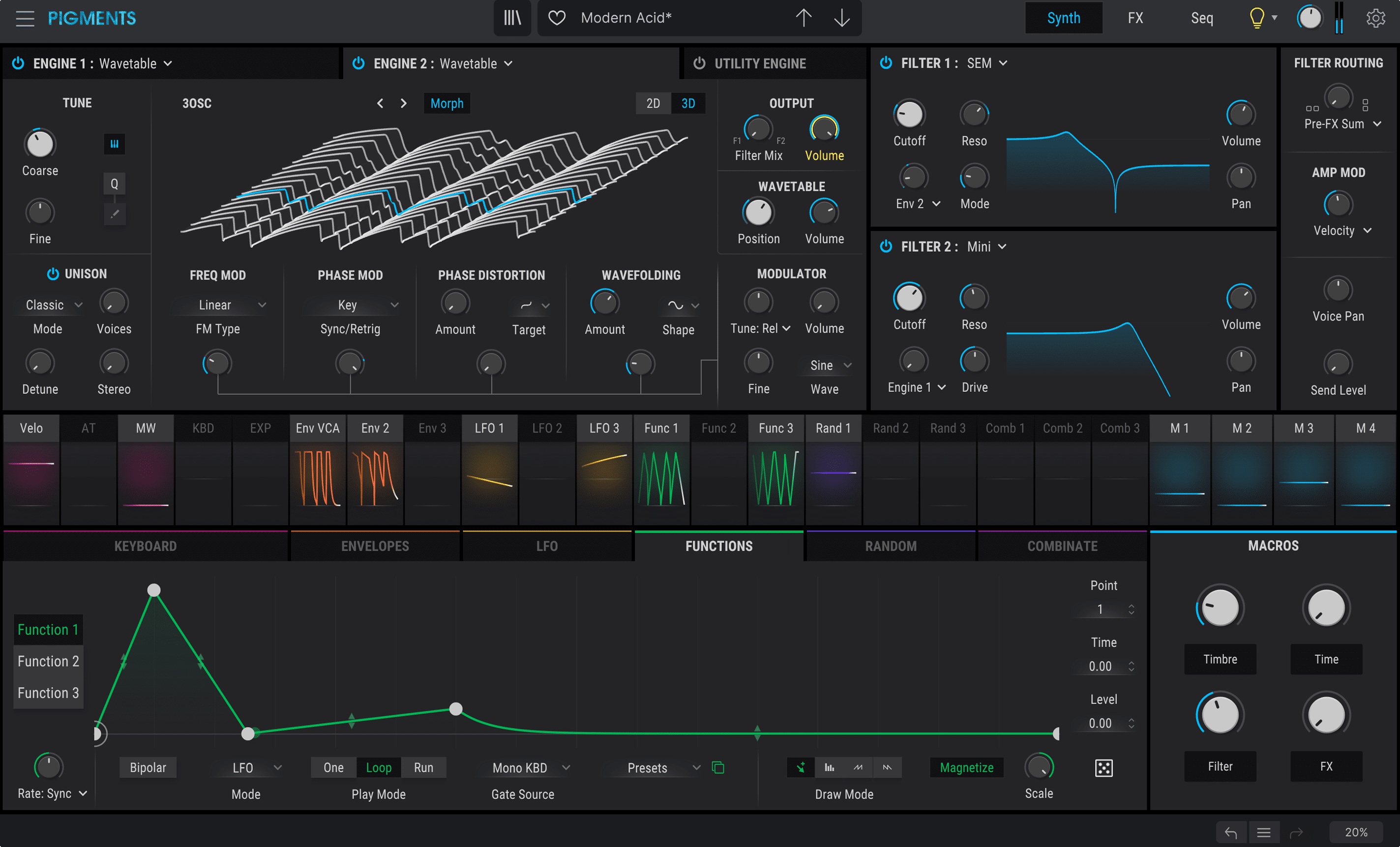Set Play Mode to Run
This screenshot has width=1400, height=847.
point(423,767)
